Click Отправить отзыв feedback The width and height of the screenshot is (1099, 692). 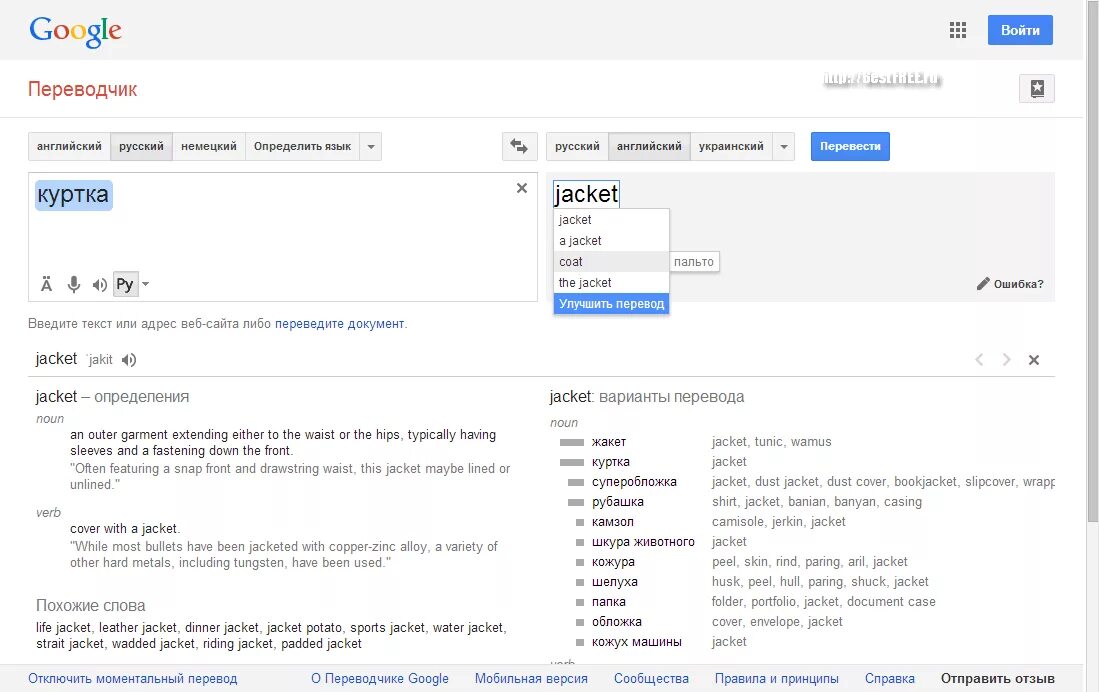tap(997, 679)
